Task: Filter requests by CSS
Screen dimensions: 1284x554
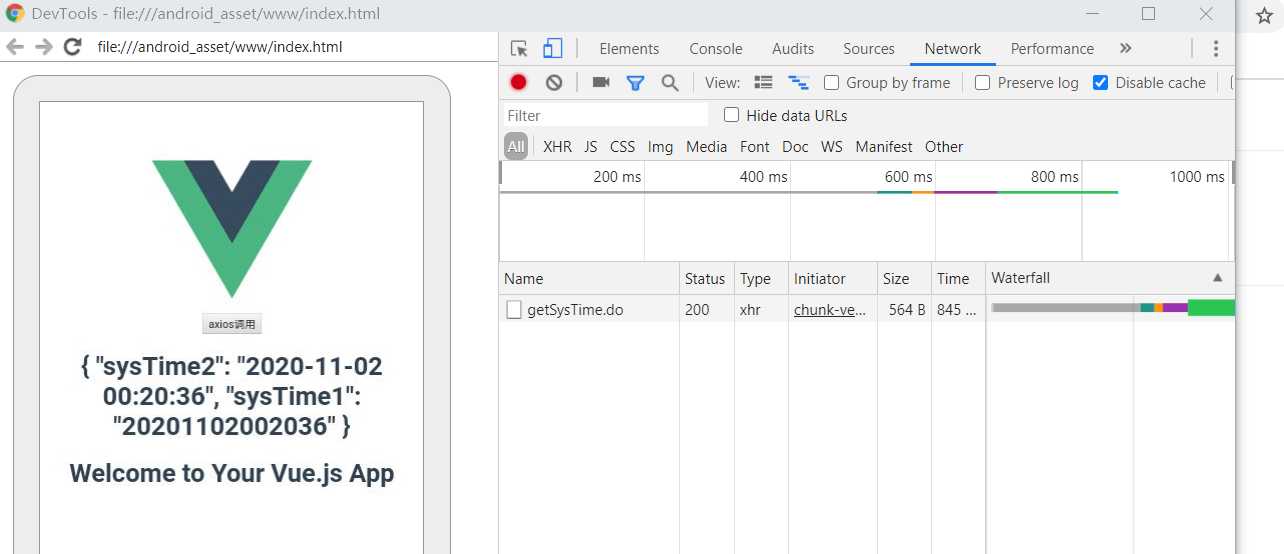Action: (622, 147)
